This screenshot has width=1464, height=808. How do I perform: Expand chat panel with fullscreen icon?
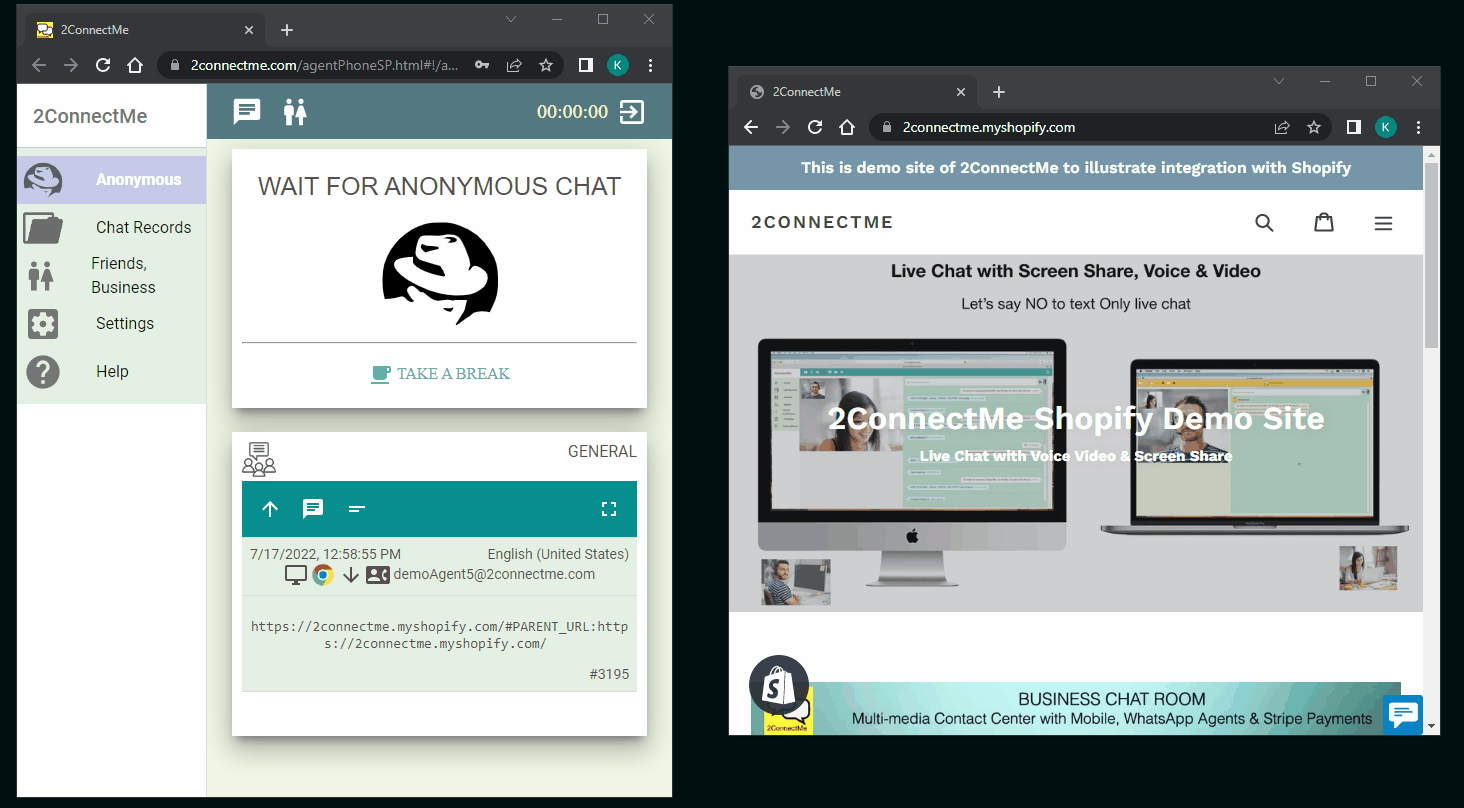click(x=609, y=509)
